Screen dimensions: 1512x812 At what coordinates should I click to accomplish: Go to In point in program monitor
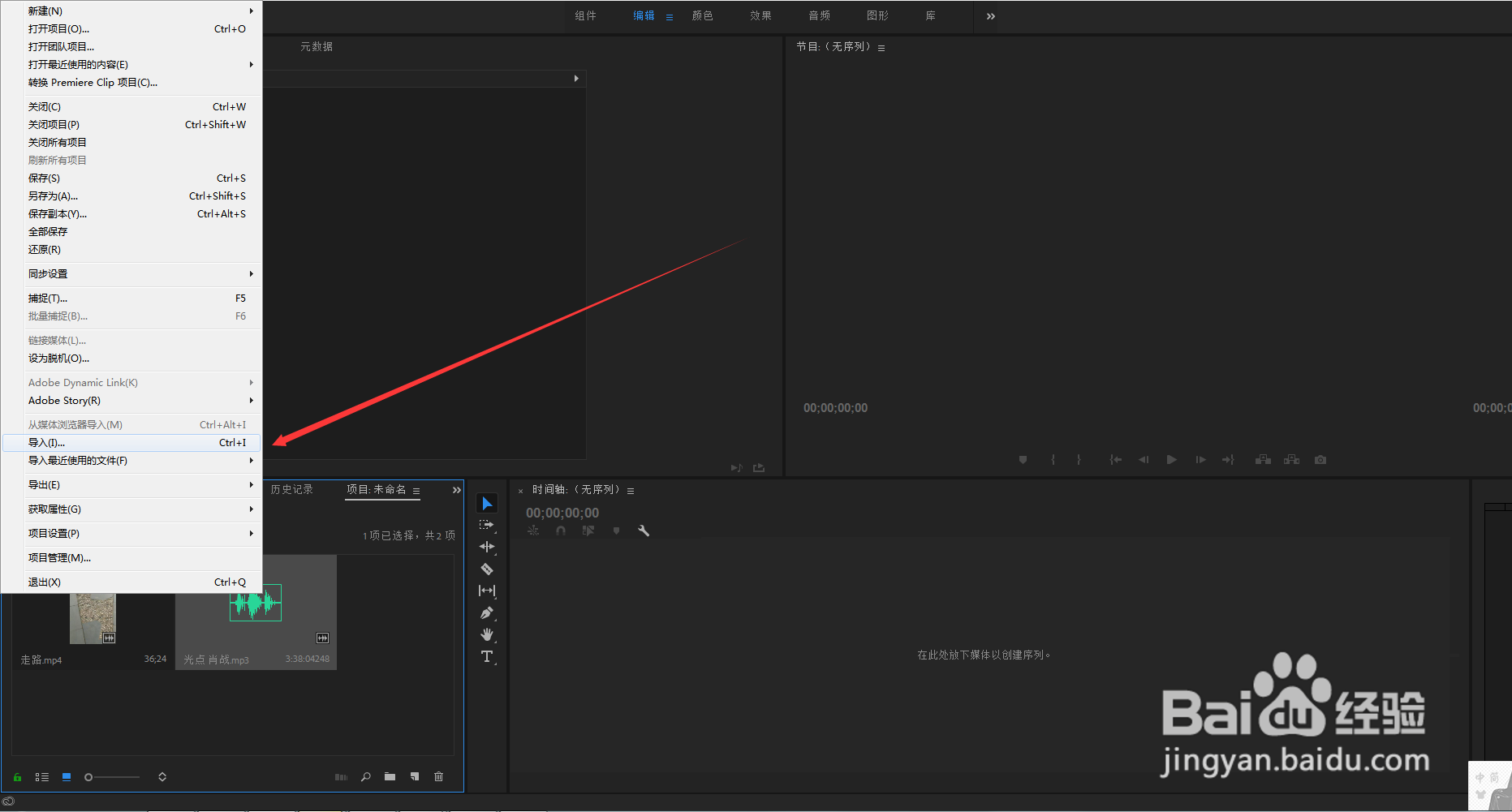[x=1116, y=460]
